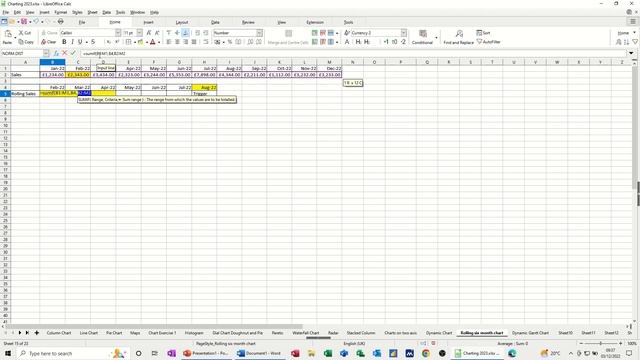
Task: Apply the background highlight color swatch
Action: point(140,42)
